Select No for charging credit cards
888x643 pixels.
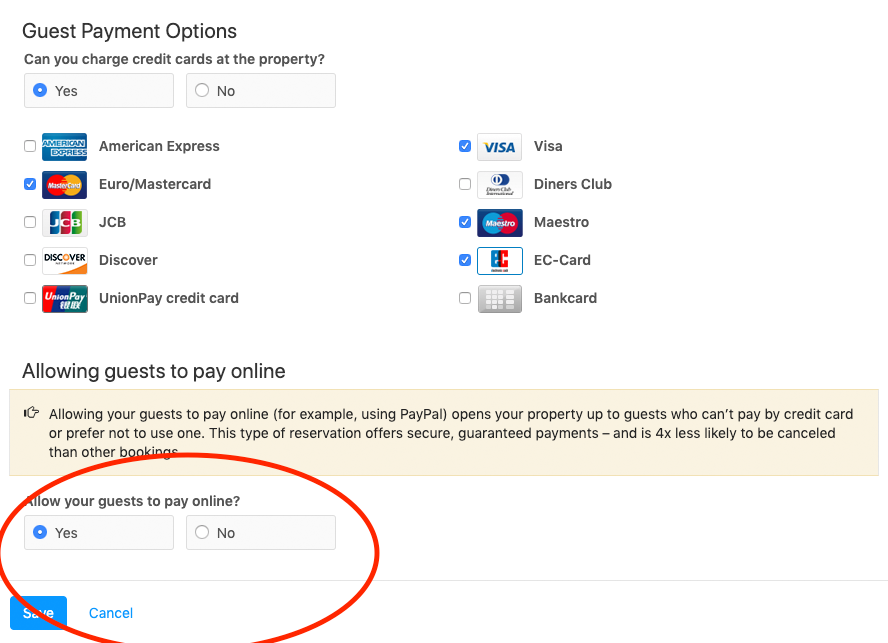261,91
